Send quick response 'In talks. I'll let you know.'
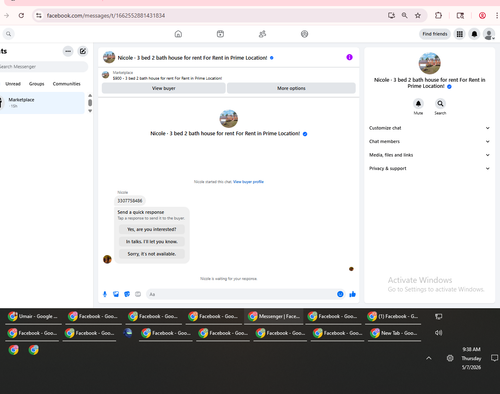Viewport: 500px width, 394px height. coord(152,242)
